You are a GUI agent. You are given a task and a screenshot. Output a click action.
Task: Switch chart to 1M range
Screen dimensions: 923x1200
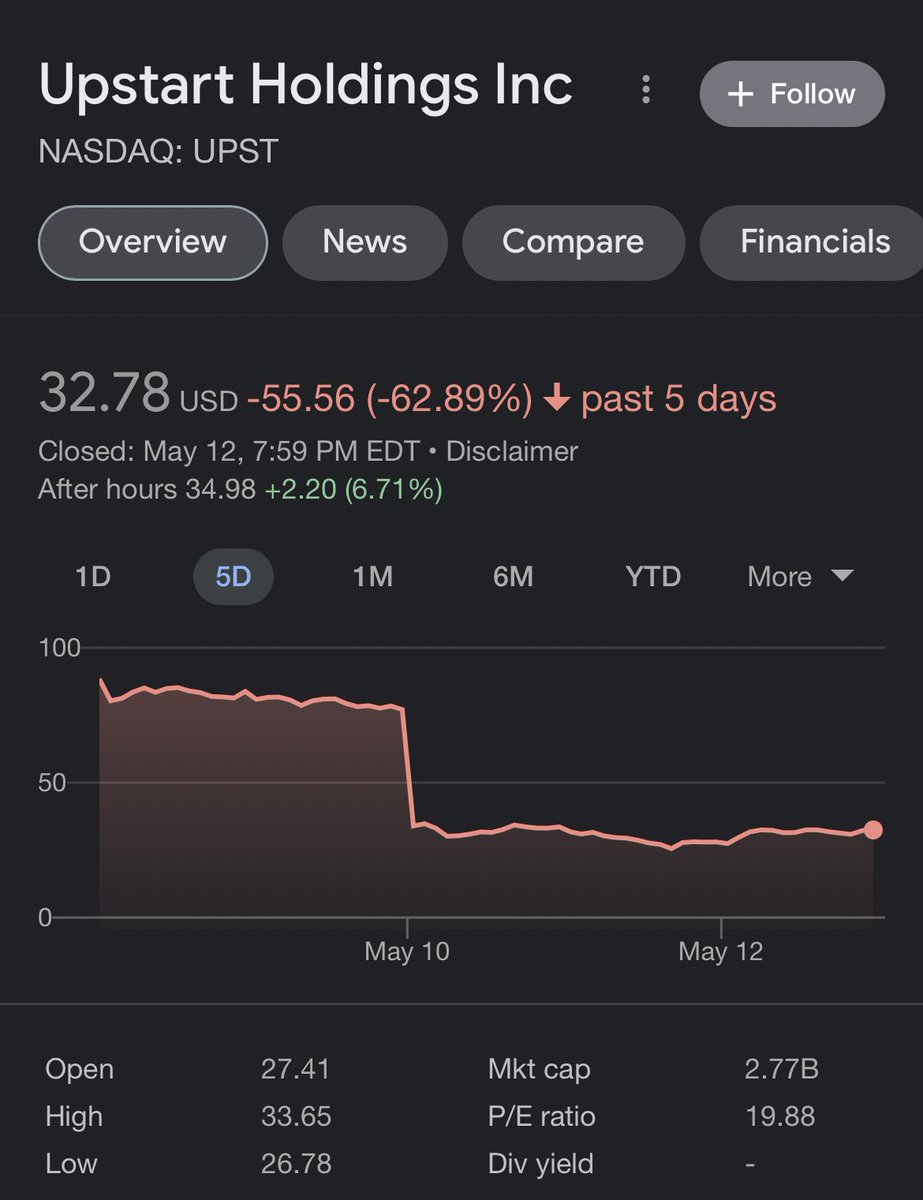373,577
